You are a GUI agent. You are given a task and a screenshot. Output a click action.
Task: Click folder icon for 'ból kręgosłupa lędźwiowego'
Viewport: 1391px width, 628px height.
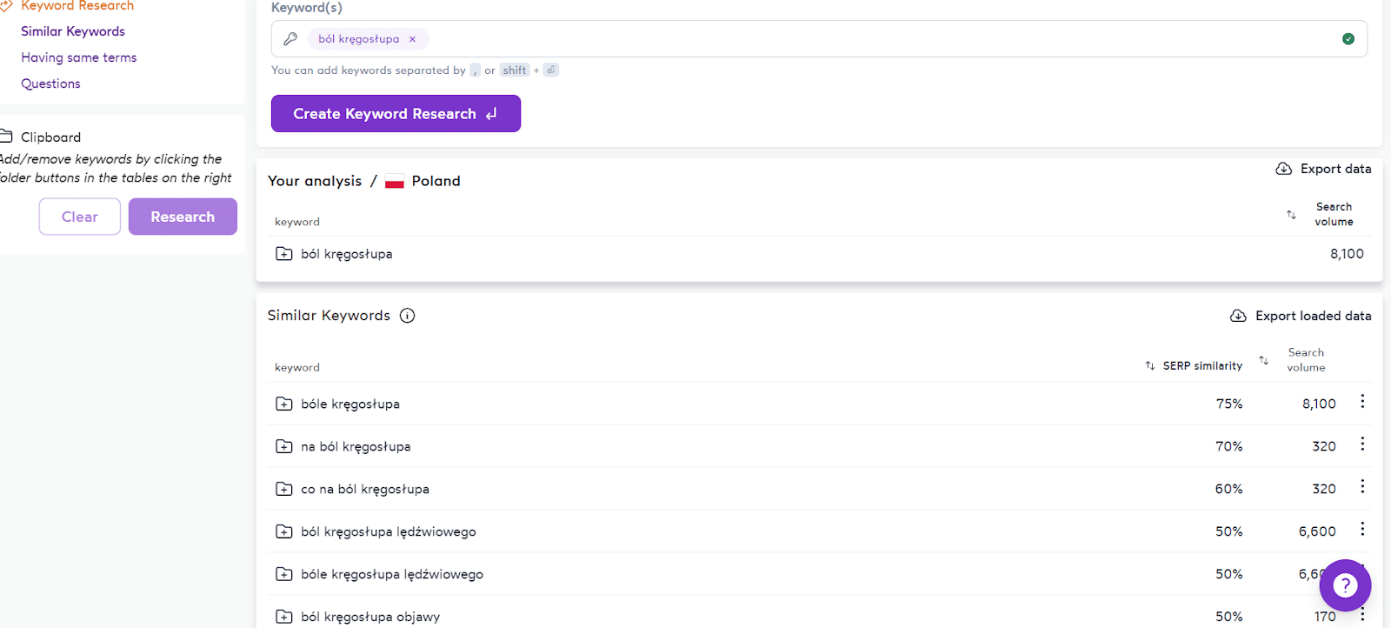point(284,532)
